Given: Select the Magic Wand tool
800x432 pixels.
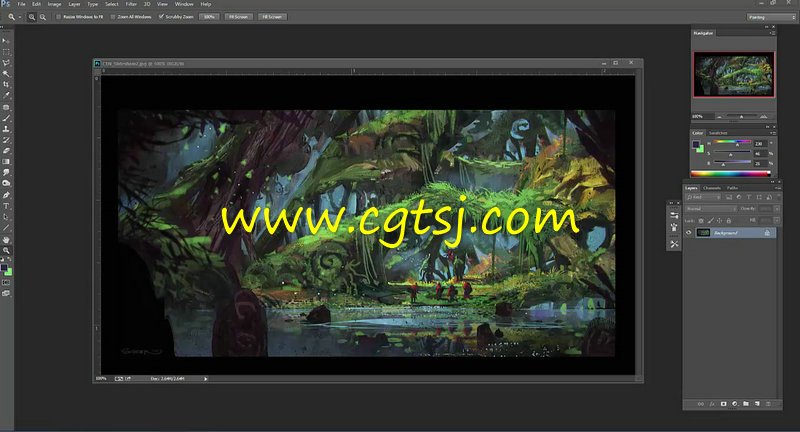Looking at the screenshot, I should click(x=6, y=73).
